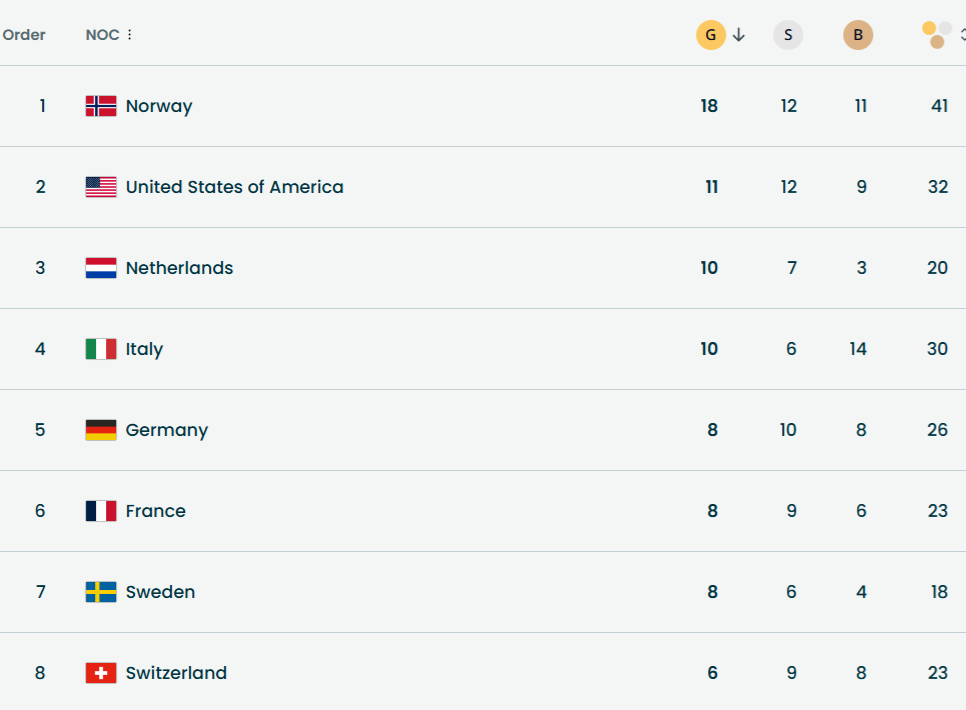The height and width of the screenshot is (710, 966).
Task: Click the total medals cluster icon
Action: pyautogui.click(x=937, y=35)
